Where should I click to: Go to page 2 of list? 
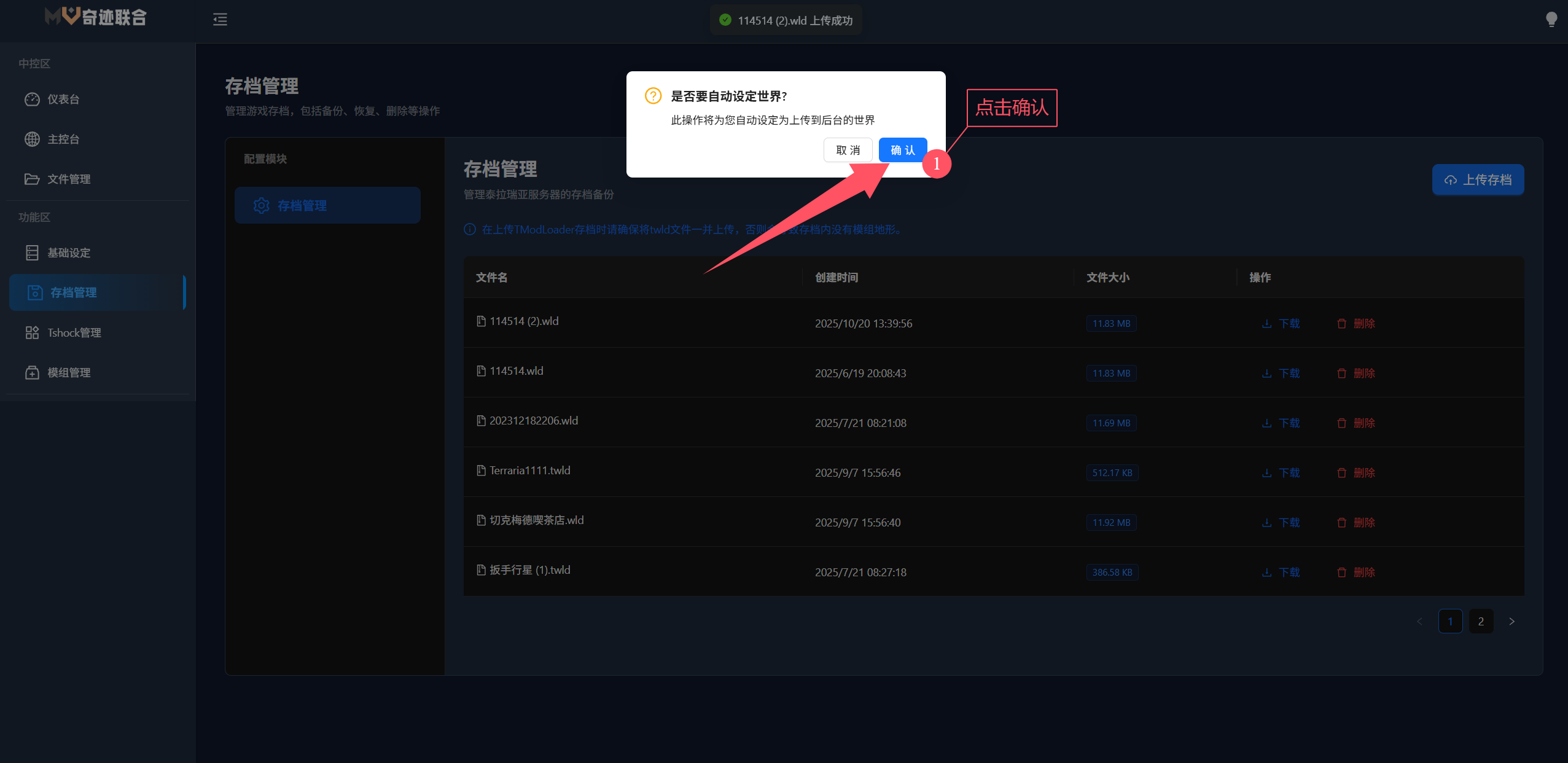[1481, 622]
